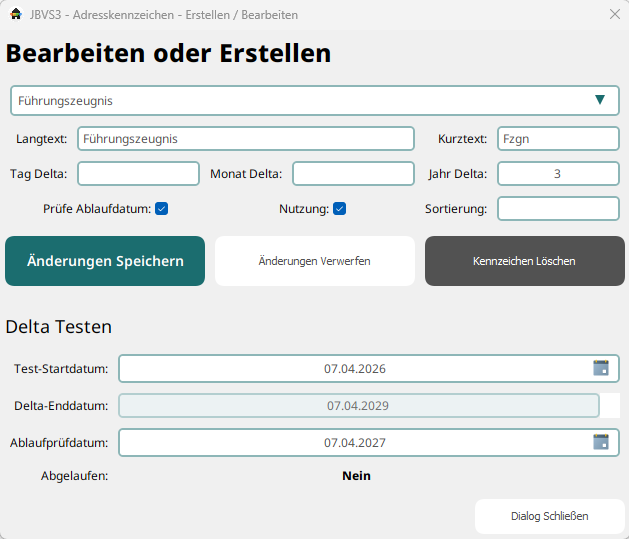Toggle the Prüfe Ablaufdatum checkbox

pos(161,209)
